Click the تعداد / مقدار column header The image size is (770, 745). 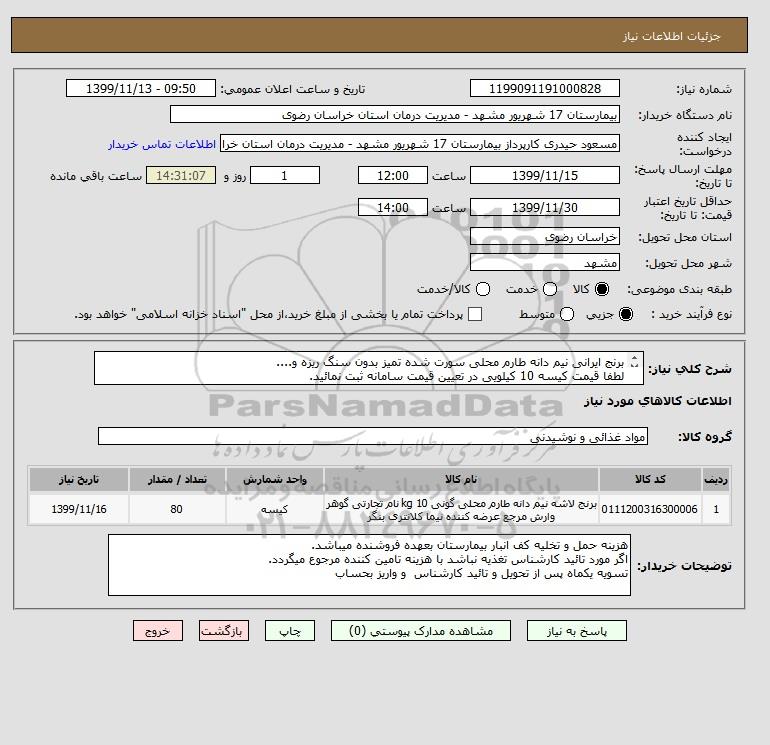(x=177, y=479)
